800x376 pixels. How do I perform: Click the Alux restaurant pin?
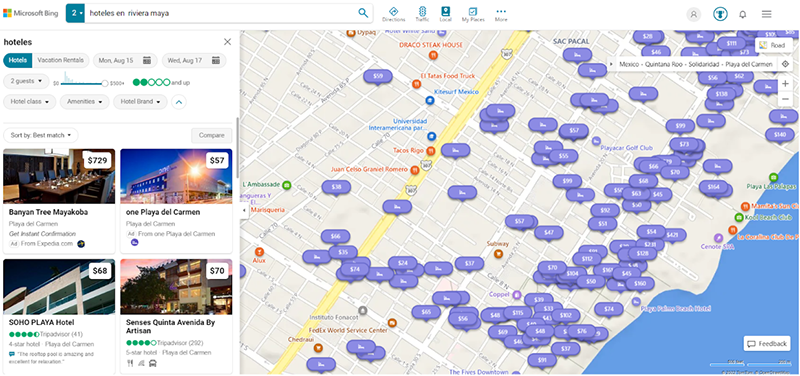point(259,252)
